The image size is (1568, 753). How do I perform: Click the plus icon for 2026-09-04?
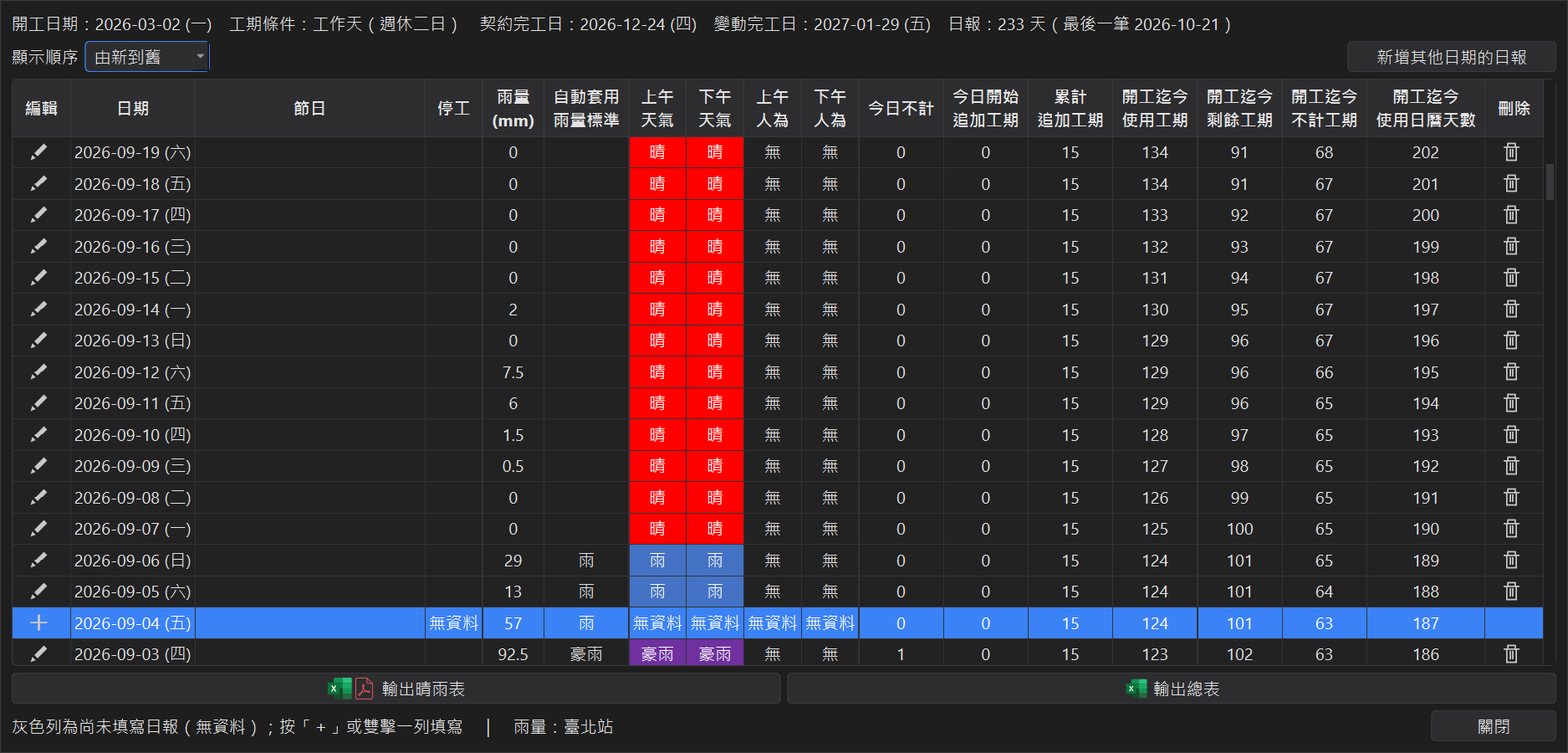point(39,623)
